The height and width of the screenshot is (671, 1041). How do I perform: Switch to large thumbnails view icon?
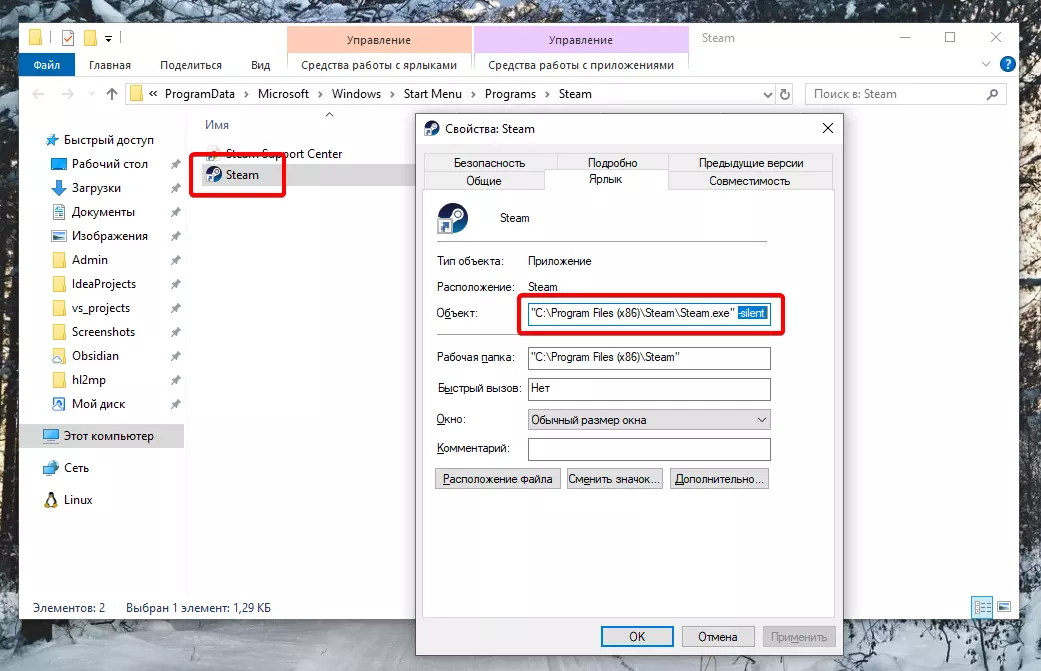(1004, 607)
